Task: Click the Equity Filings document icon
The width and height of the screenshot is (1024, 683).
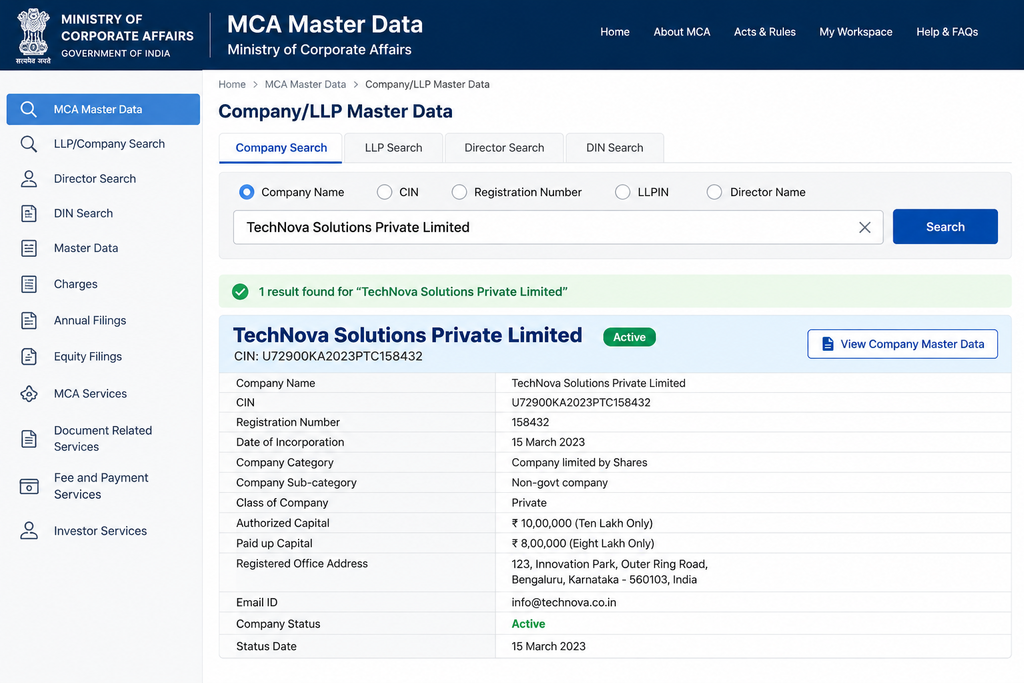Action: (29, 357)
